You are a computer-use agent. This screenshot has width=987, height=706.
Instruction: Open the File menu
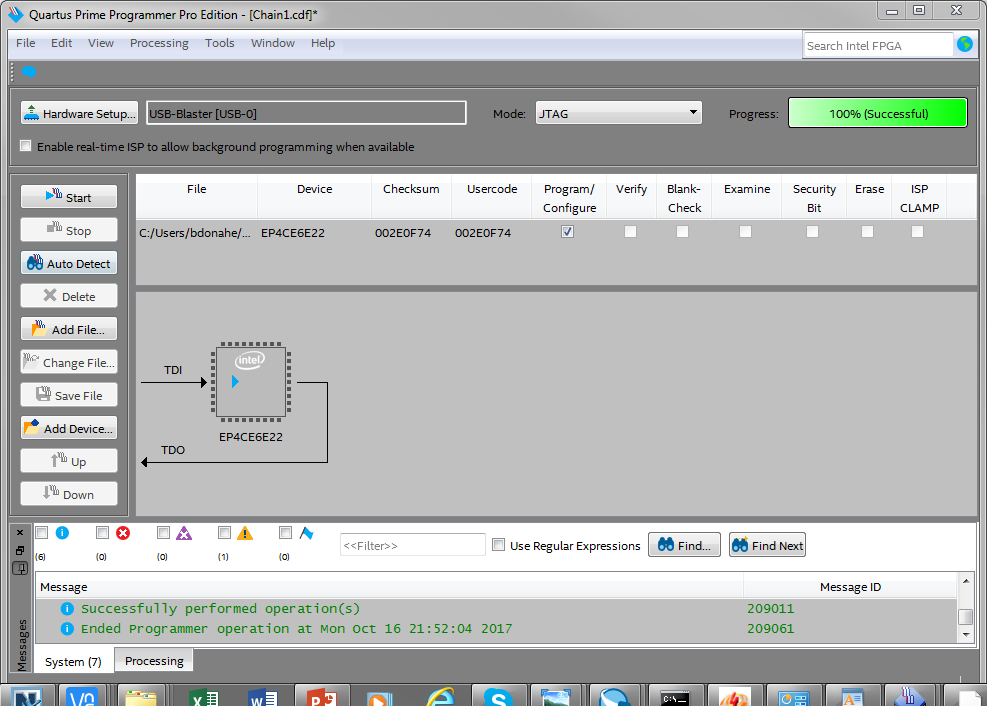pyautogui.click(x=26, y=43)
